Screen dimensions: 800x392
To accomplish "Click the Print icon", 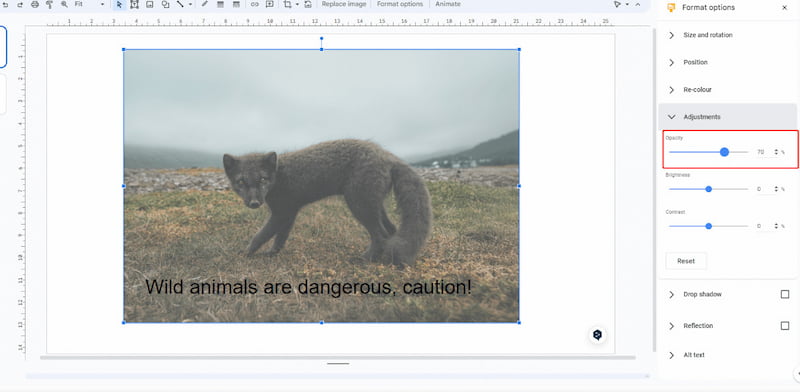I will coord(35,4).
